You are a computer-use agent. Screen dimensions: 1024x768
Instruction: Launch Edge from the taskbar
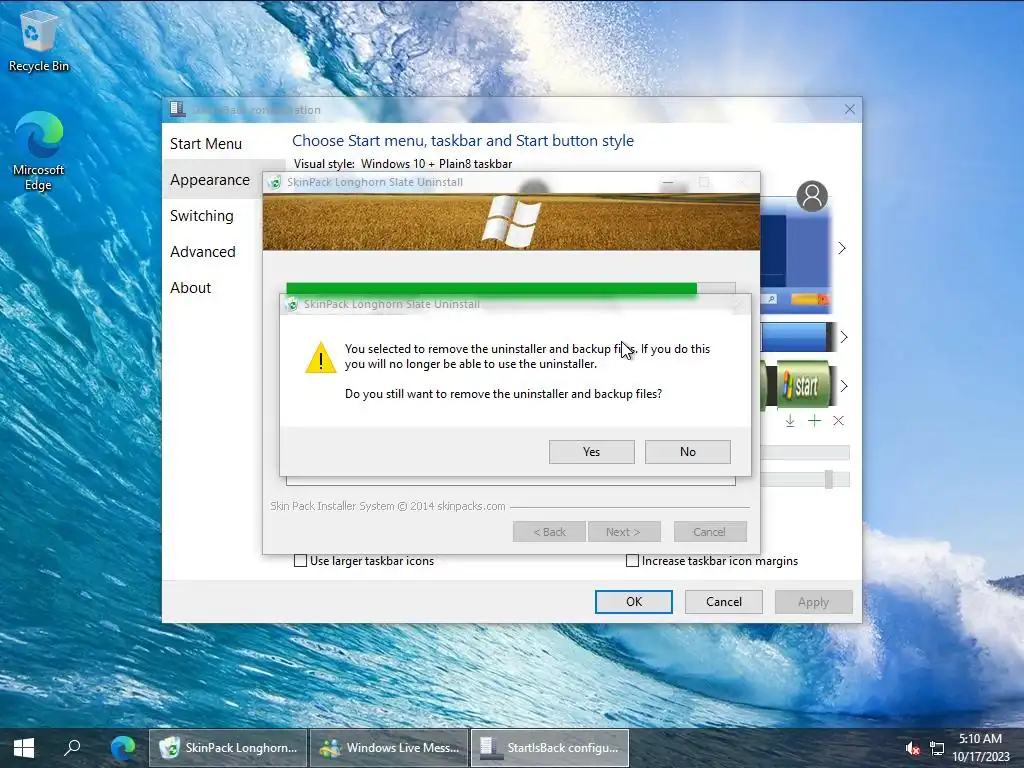coord(123,748)
